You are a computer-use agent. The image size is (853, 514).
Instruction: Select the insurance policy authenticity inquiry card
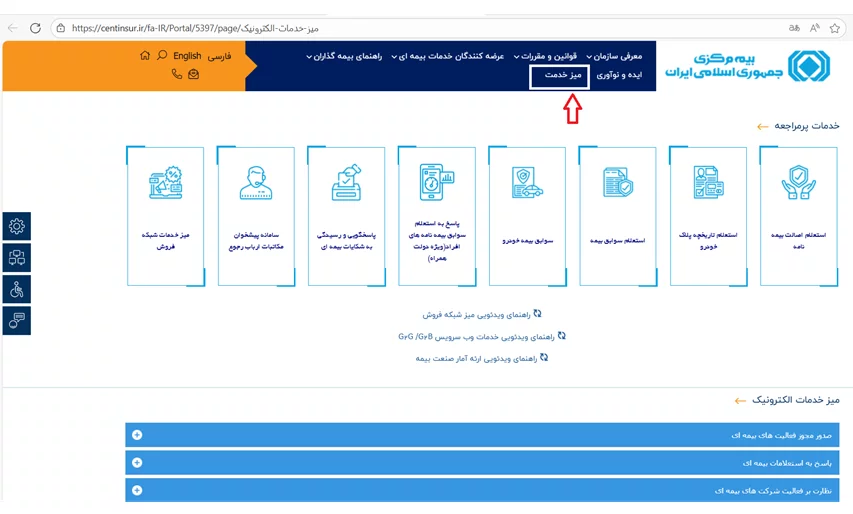(x=798, y=216)
